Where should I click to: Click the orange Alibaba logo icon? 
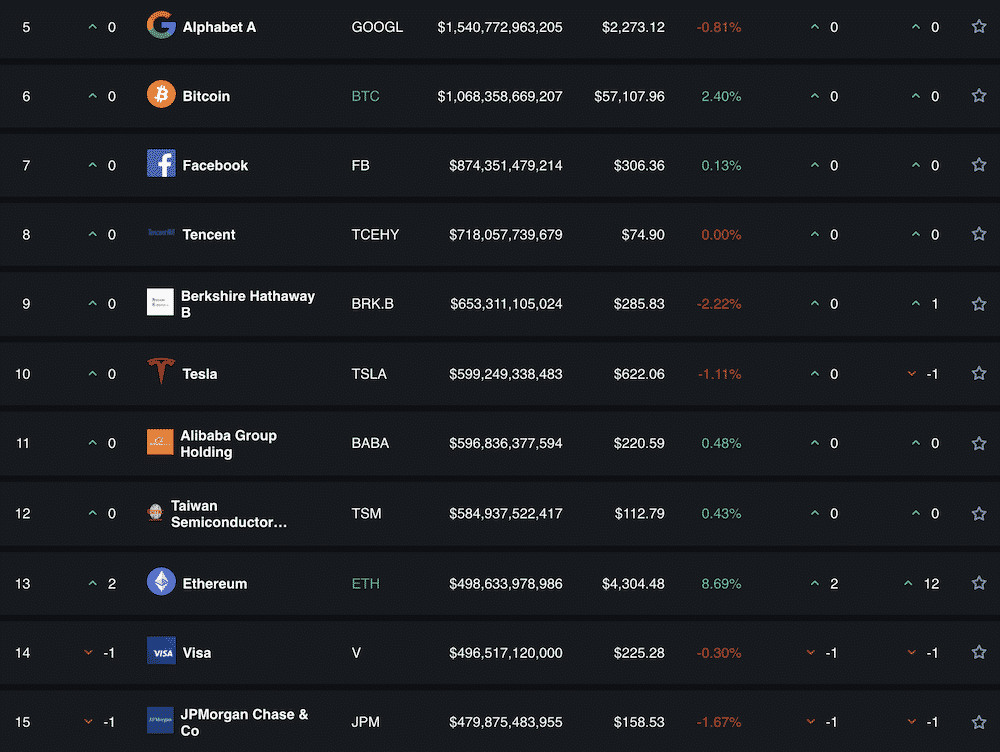pos(160,443)
